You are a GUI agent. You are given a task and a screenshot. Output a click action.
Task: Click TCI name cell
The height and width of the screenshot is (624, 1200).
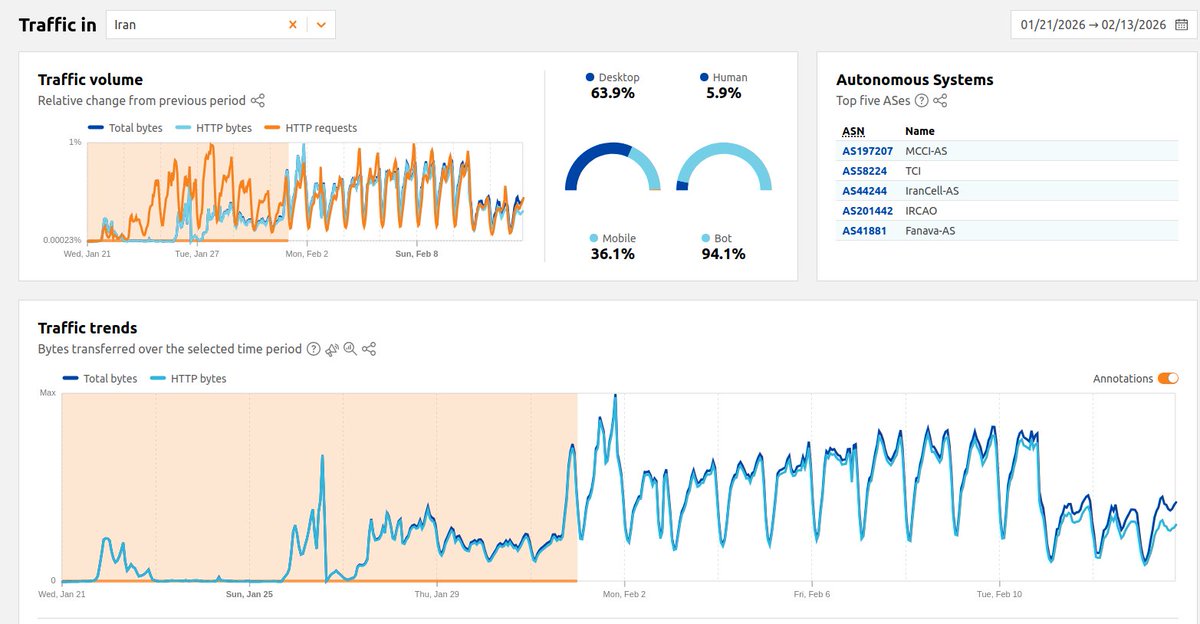[913, 171]
